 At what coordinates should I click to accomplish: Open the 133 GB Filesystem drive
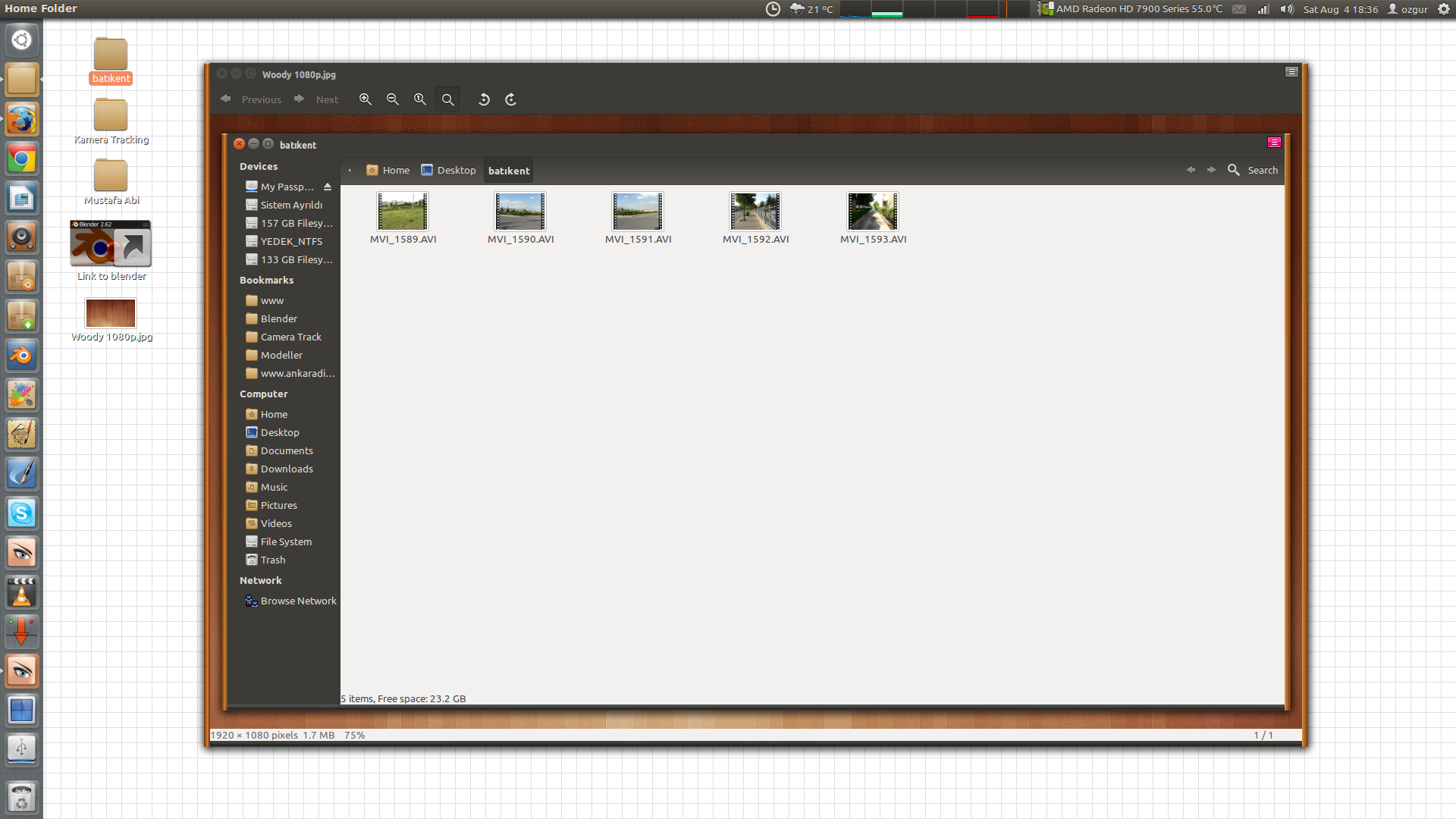tap(289, 259)
